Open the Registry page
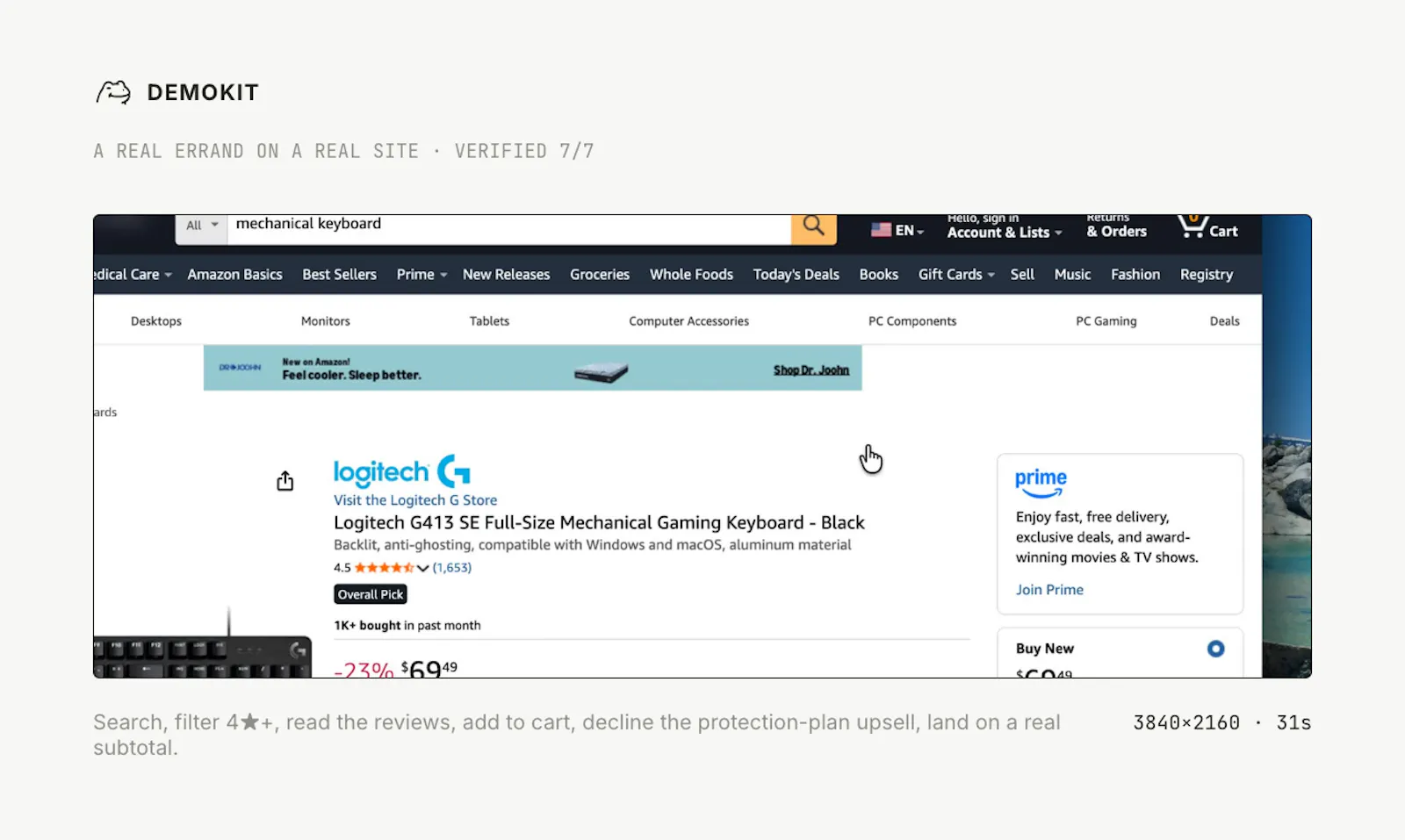Viewport: 1405px width, 840px height. coord(1207,275)
